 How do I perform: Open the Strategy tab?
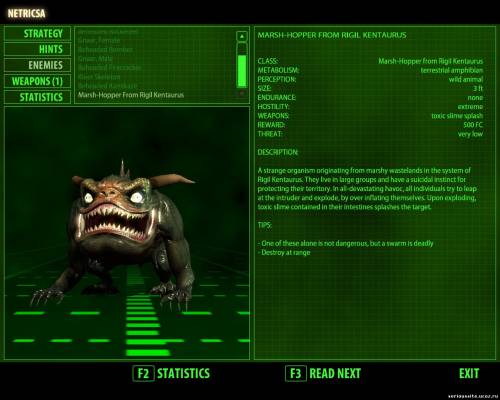click(37, 33)
